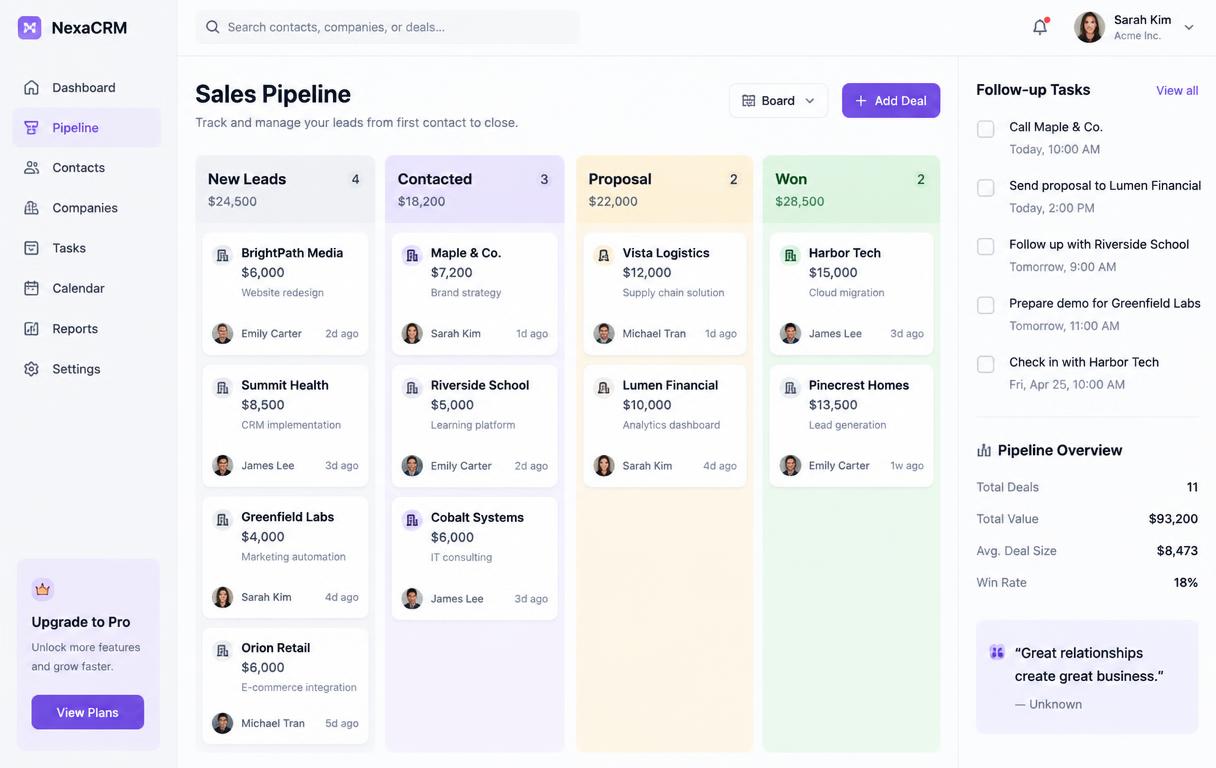
Task: Click the Cobalt Systems company icon
Action: coord(412,520)
